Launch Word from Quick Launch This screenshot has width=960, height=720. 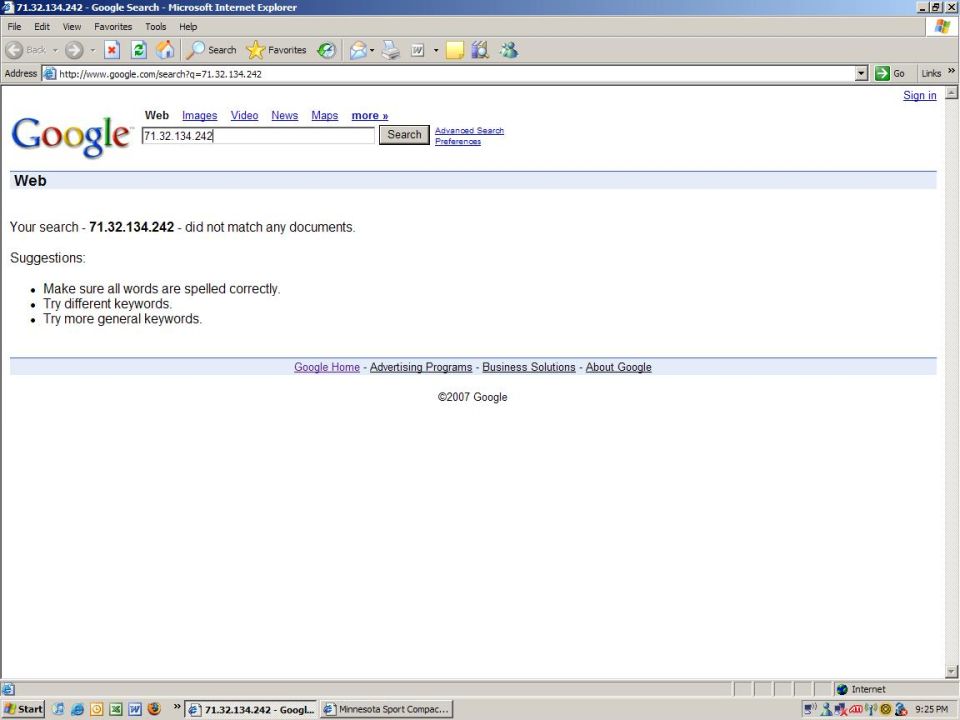tap(135, 709)
